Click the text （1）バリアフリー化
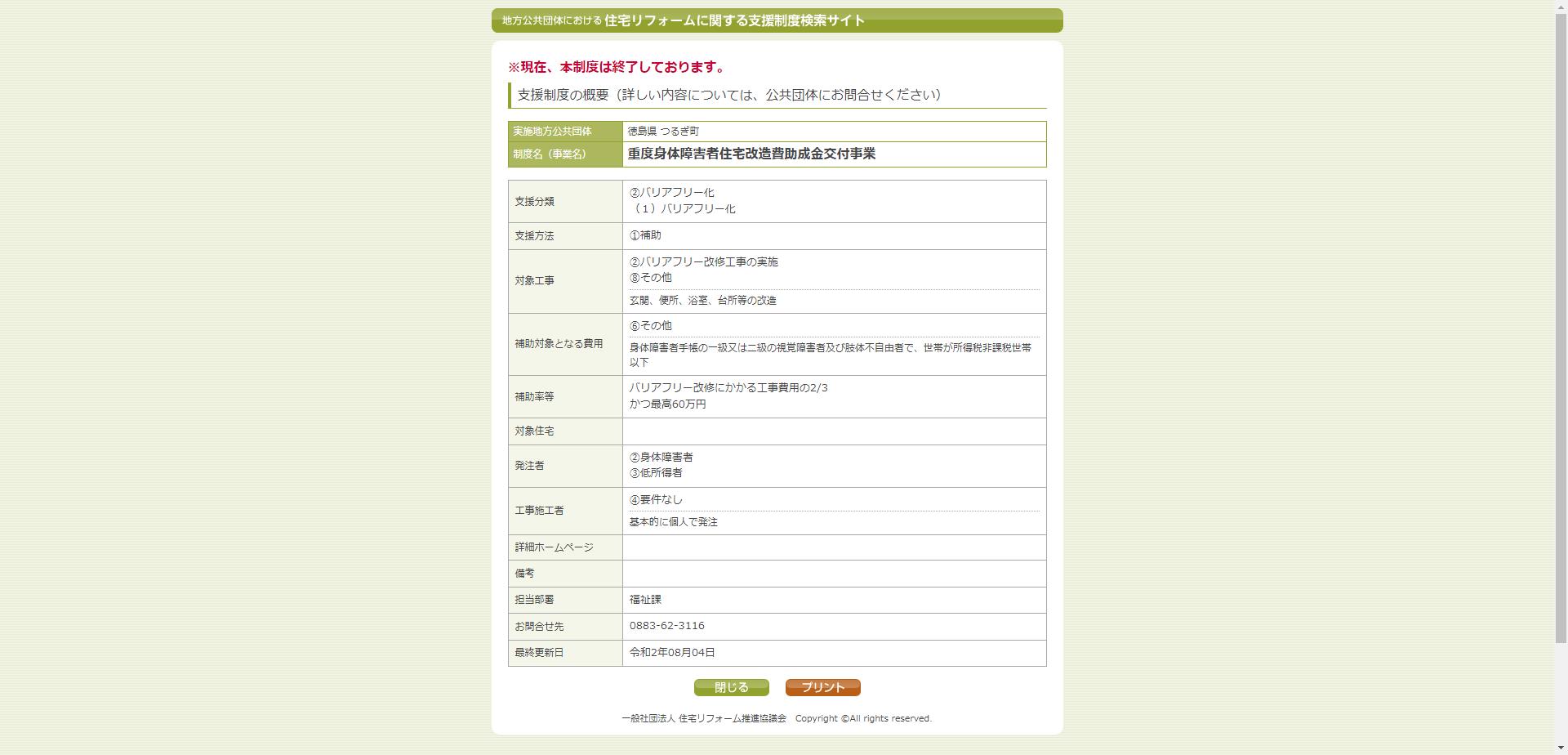The width and height of the screenshot is (1568, 755). [683, 209]
